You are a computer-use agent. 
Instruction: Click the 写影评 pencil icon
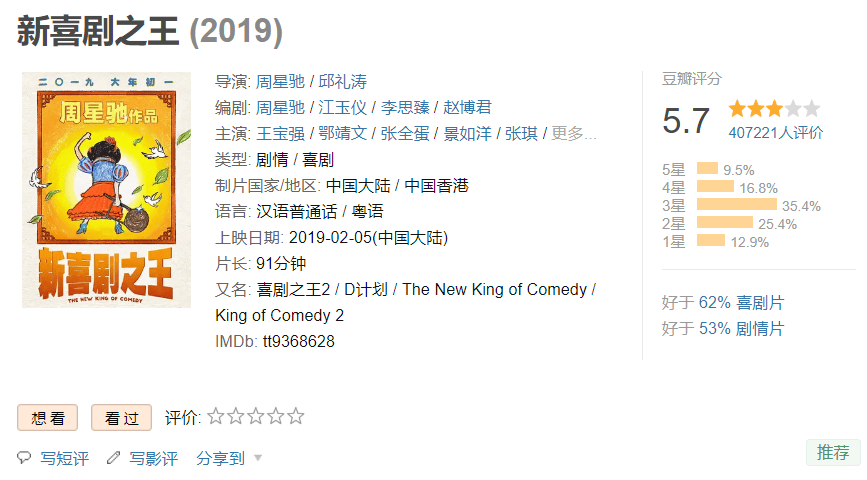[x=113, y=458]
